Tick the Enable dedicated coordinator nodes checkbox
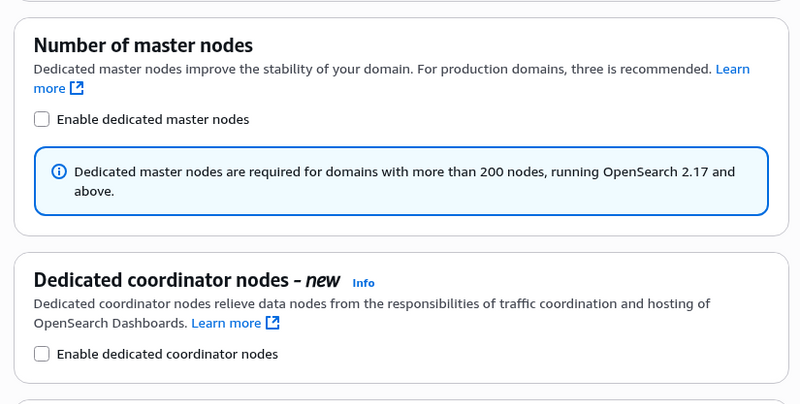This screenshot has height=404, width=800. (x=42, y=354)
